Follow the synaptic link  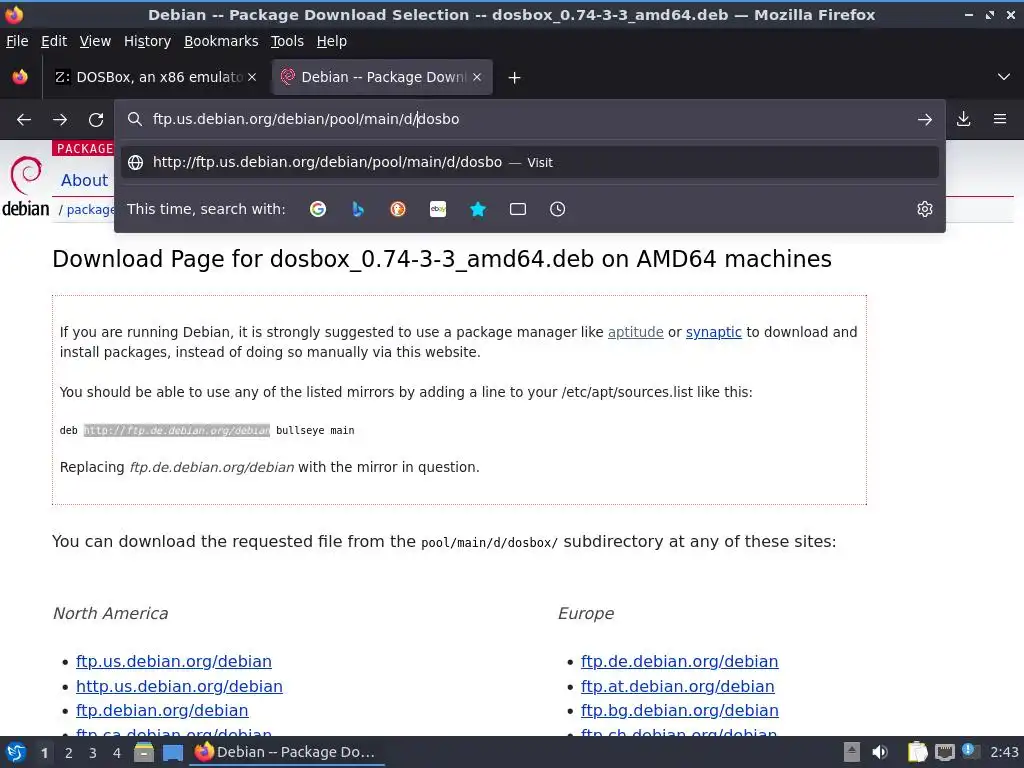714,332
